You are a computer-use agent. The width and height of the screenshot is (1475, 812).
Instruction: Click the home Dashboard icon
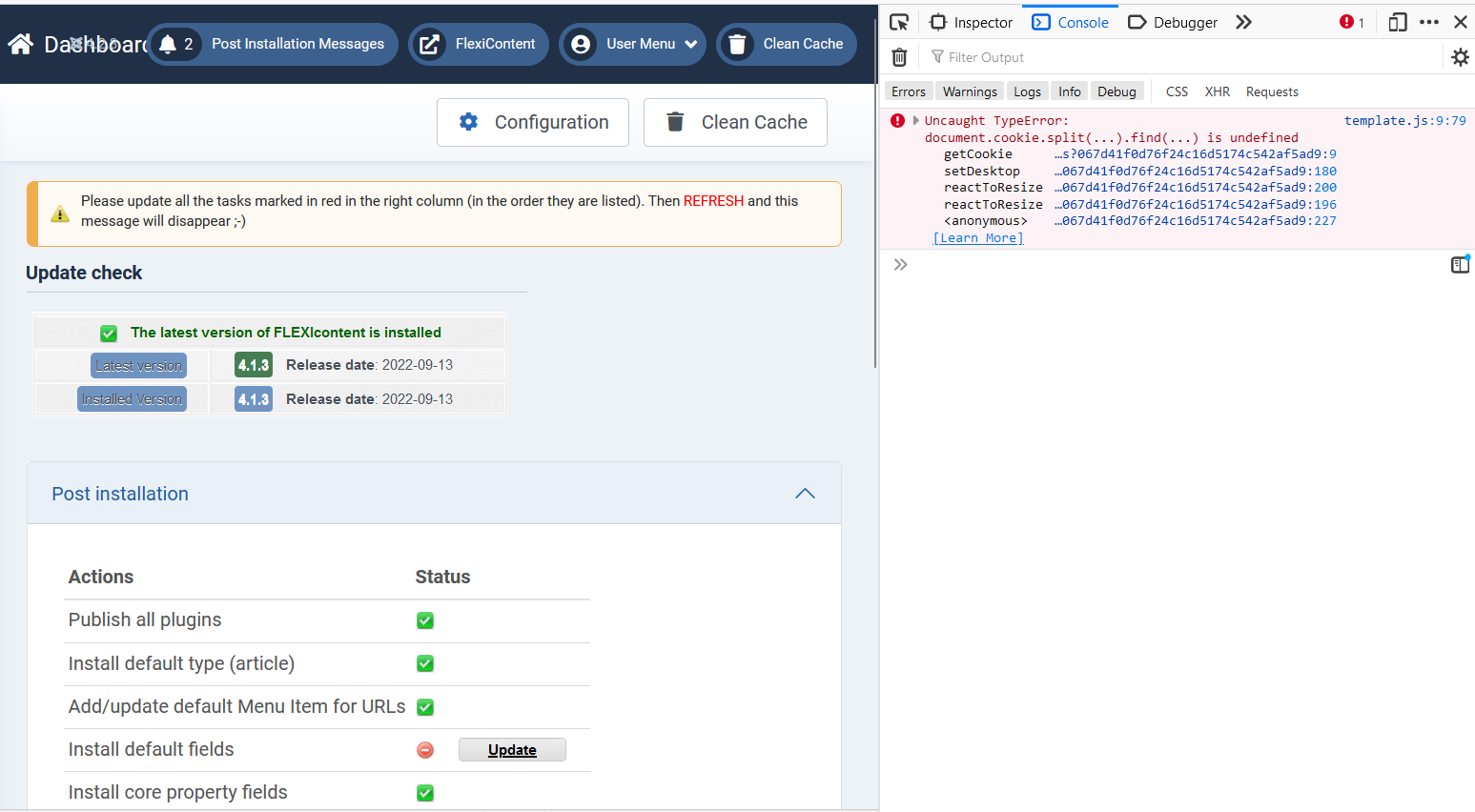click(21, 44)
